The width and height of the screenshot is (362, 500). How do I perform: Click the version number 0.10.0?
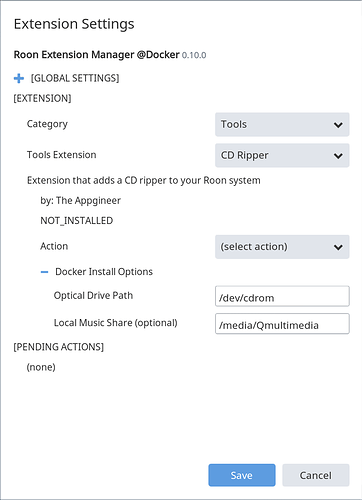tap(194, 55)
